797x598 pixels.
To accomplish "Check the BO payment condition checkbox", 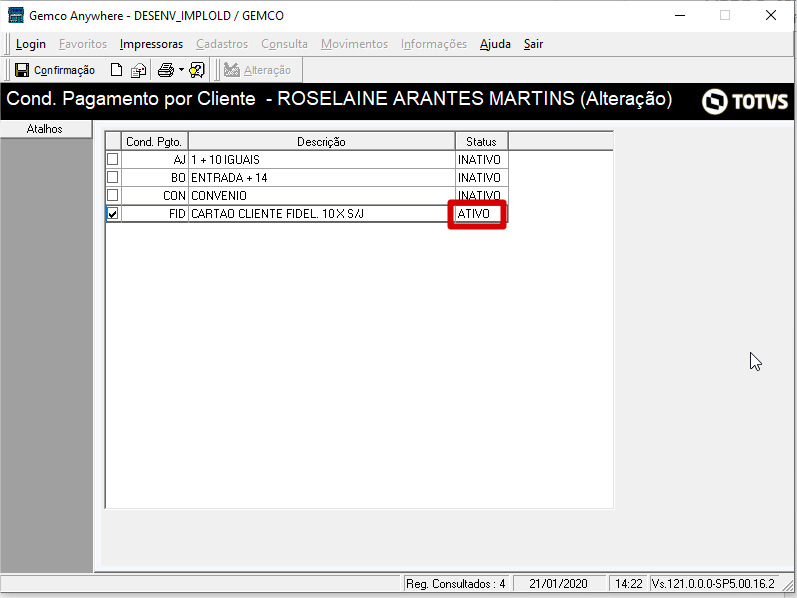I will coord(113,177).
